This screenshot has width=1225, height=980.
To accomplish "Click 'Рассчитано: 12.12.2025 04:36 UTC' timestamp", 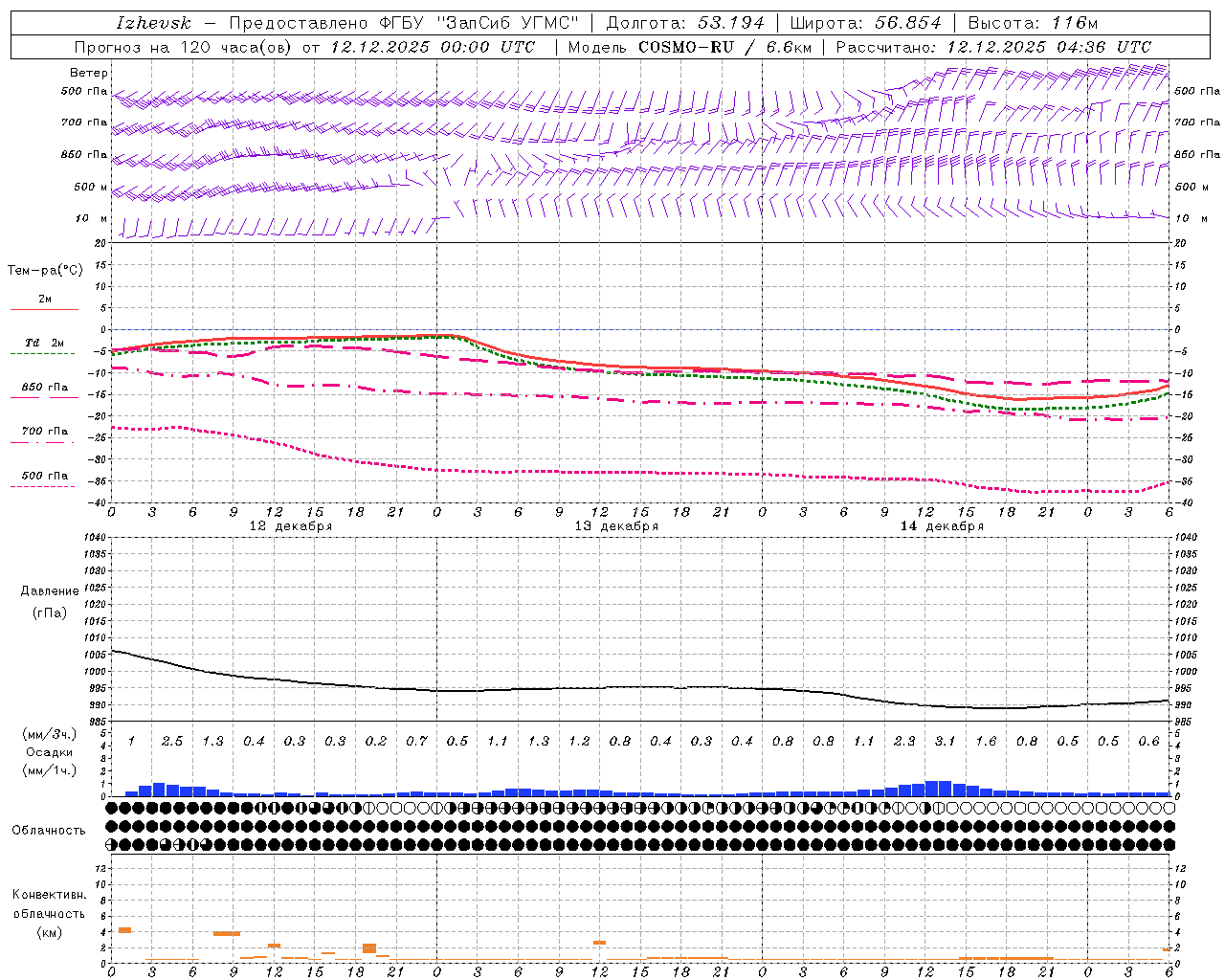I will point(993,47).
